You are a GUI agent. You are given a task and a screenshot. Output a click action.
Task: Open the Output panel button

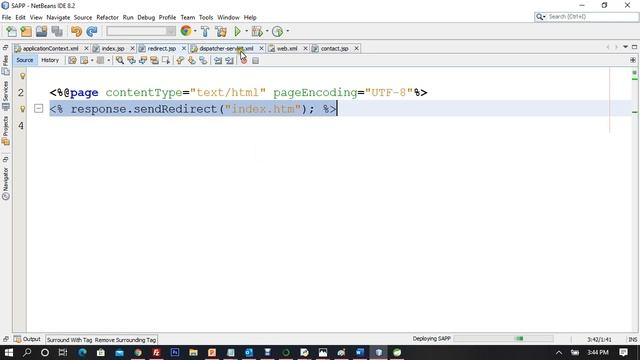click(x=27, y=339)
